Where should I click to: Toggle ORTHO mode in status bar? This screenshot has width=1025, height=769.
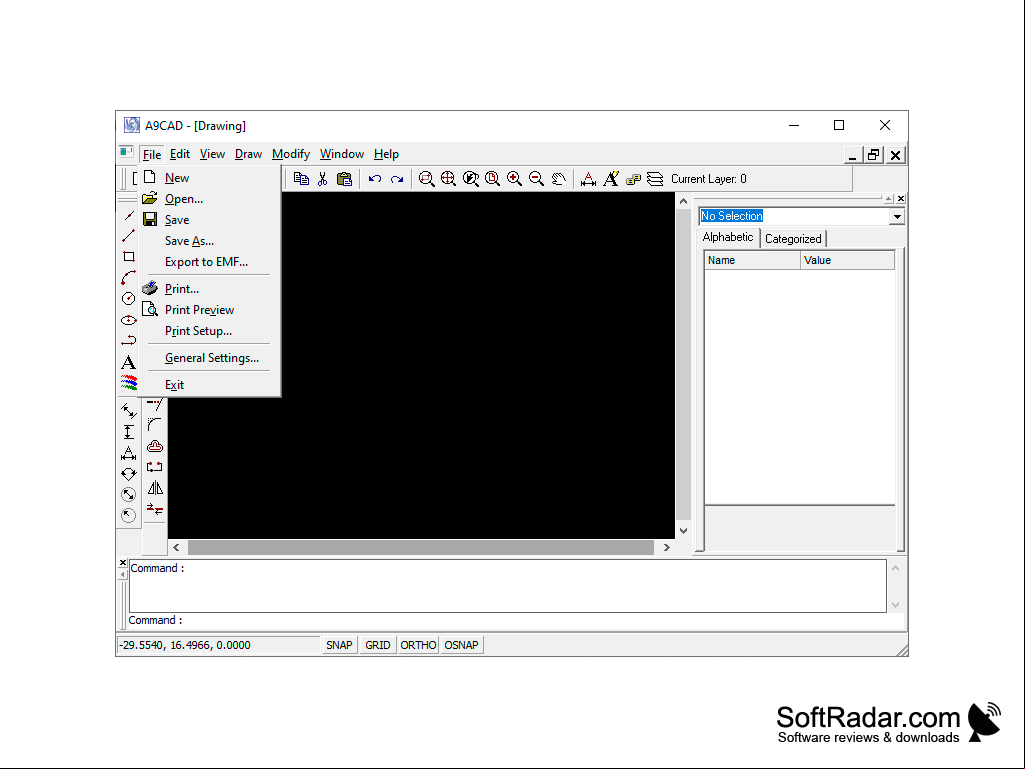[x=418, y=645]
